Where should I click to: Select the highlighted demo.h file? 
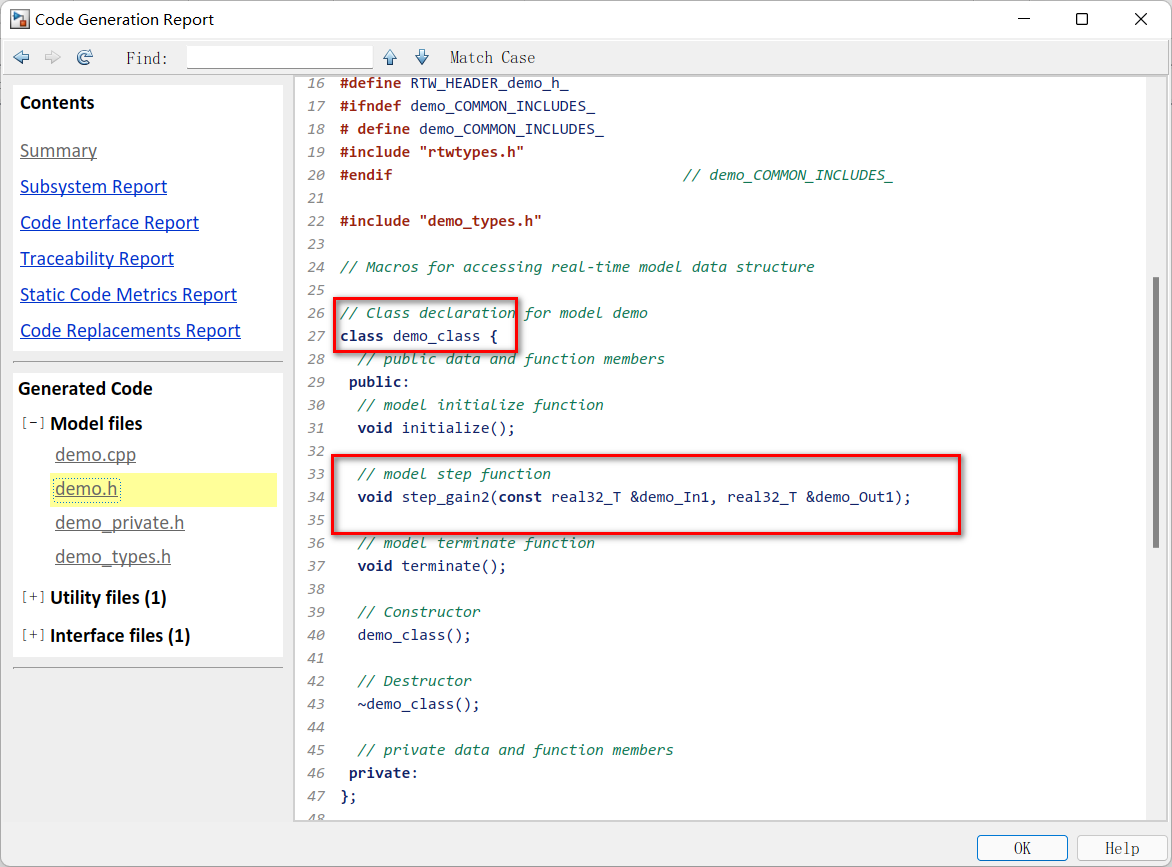click(87, 489)
